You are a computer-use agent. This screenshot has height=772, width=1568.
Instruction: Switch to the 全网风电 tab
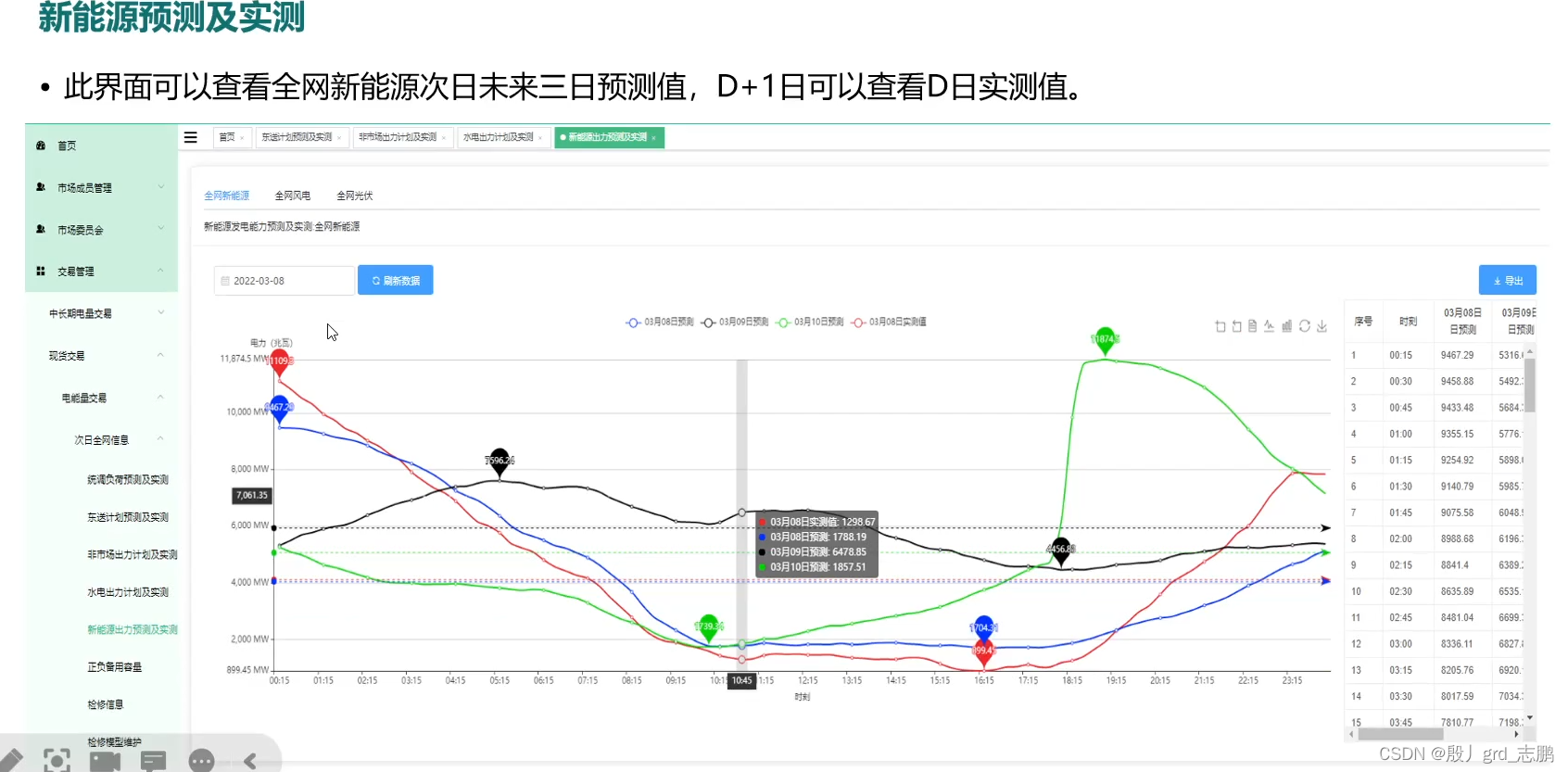click(293, 196)
